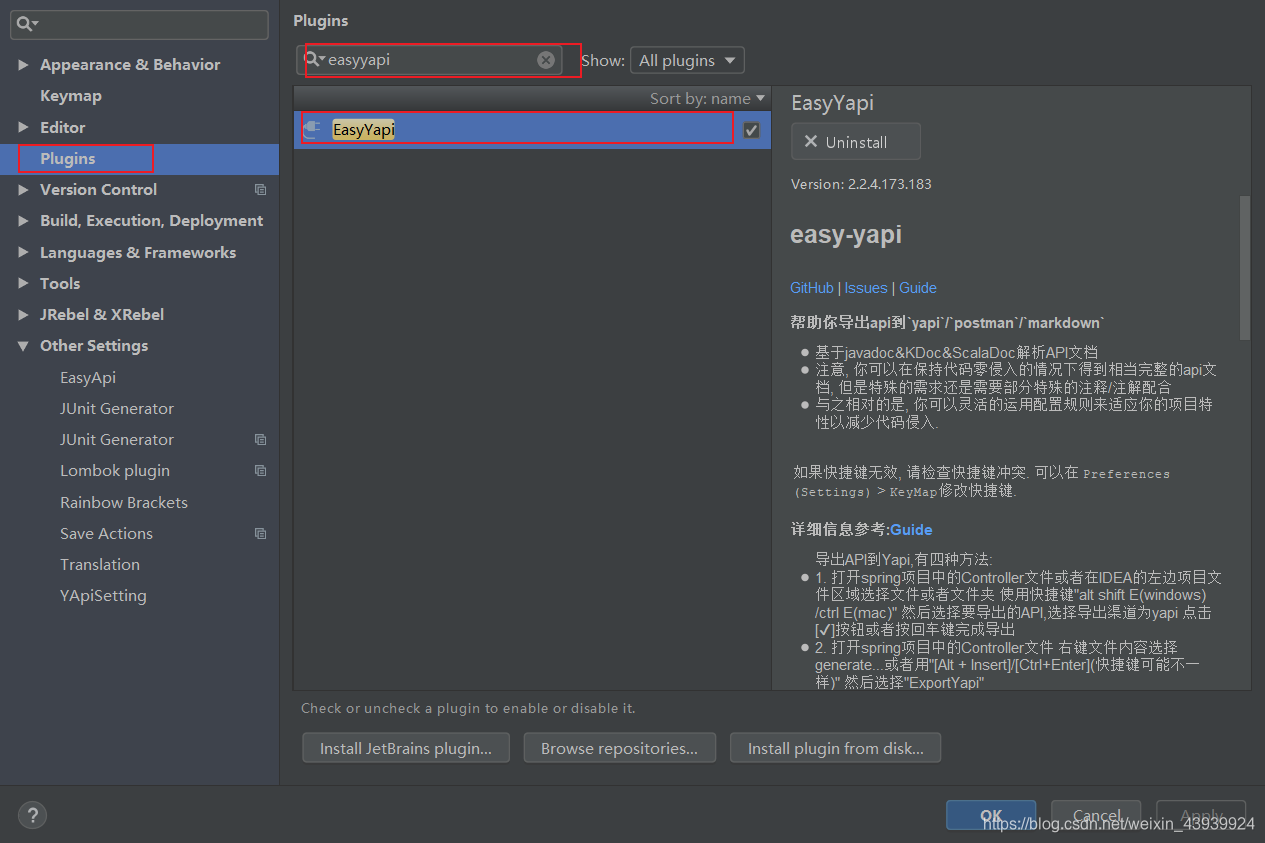This screenshot has width=1265, height=843.
Task: Click the OK button
Action: (x=992, y=815)
